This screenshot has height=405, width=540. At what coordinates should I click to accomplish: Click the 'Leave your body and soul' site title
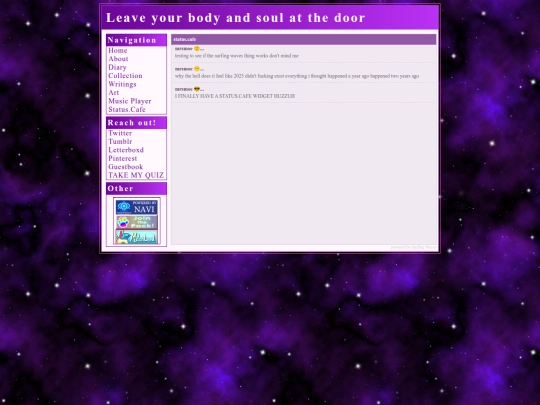pos(236,18)
